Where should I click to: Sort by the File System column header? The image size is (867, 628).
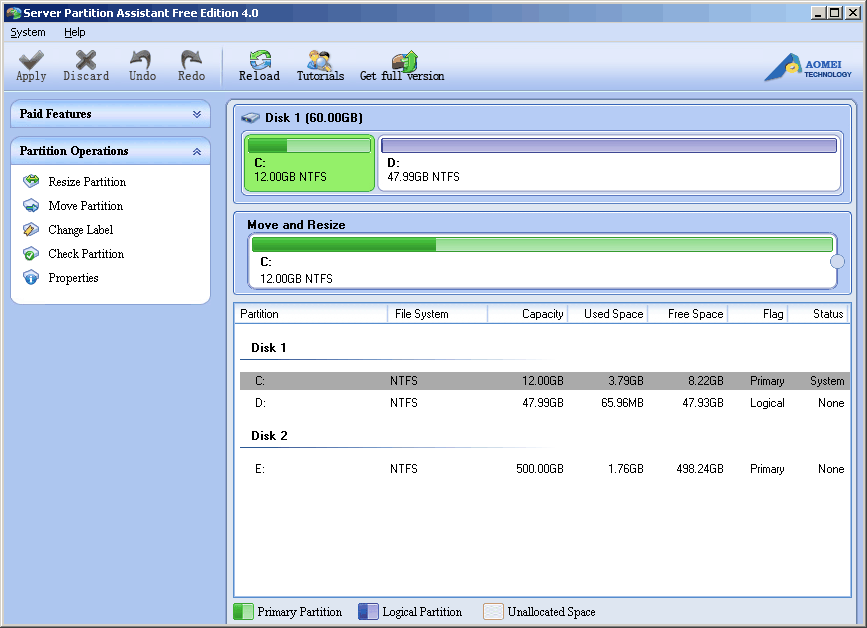tap(437, 313)
